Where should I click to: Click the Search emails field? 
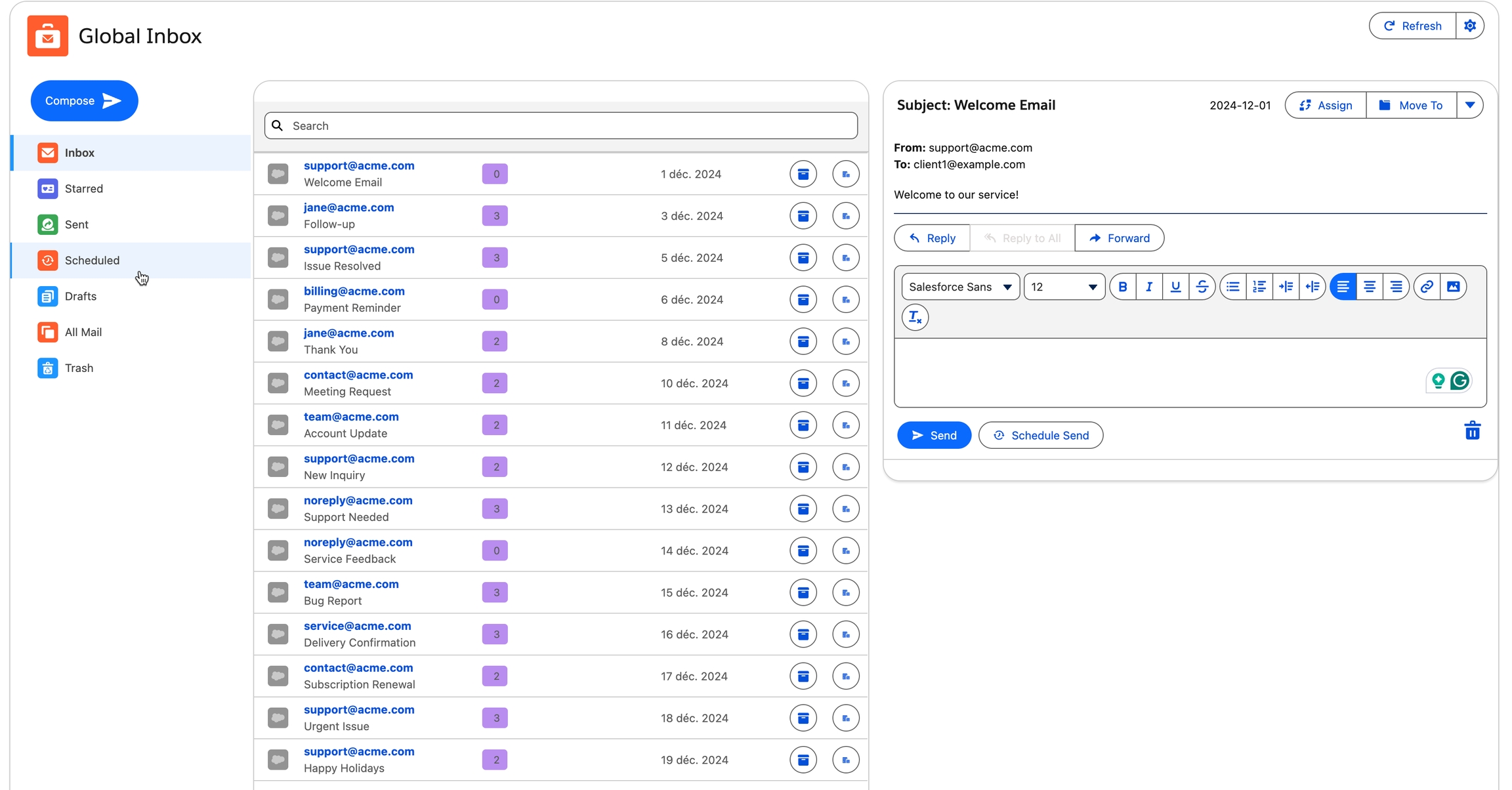pyautogui.click(x=561, y=126)
